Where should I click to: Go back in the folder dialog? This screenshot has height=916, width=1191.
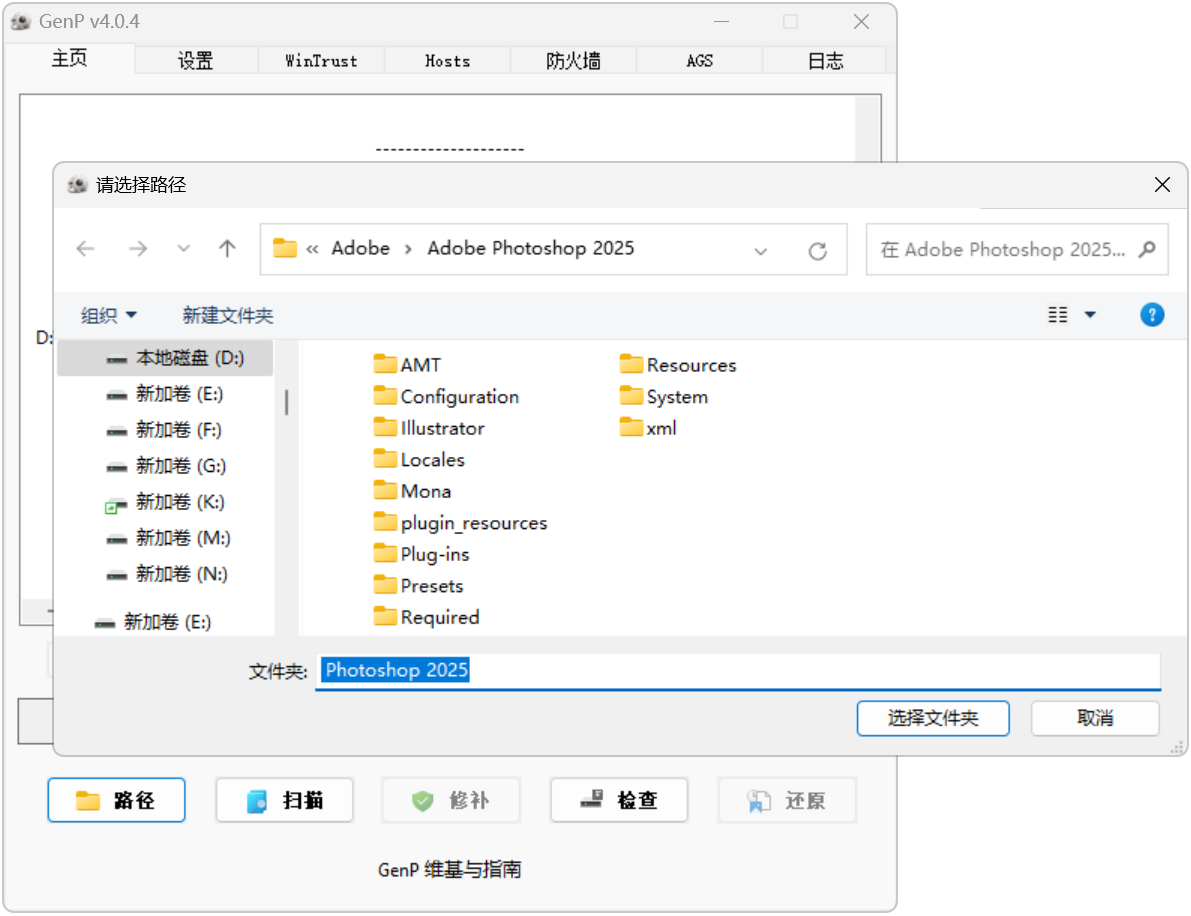(x=86, y=248)
